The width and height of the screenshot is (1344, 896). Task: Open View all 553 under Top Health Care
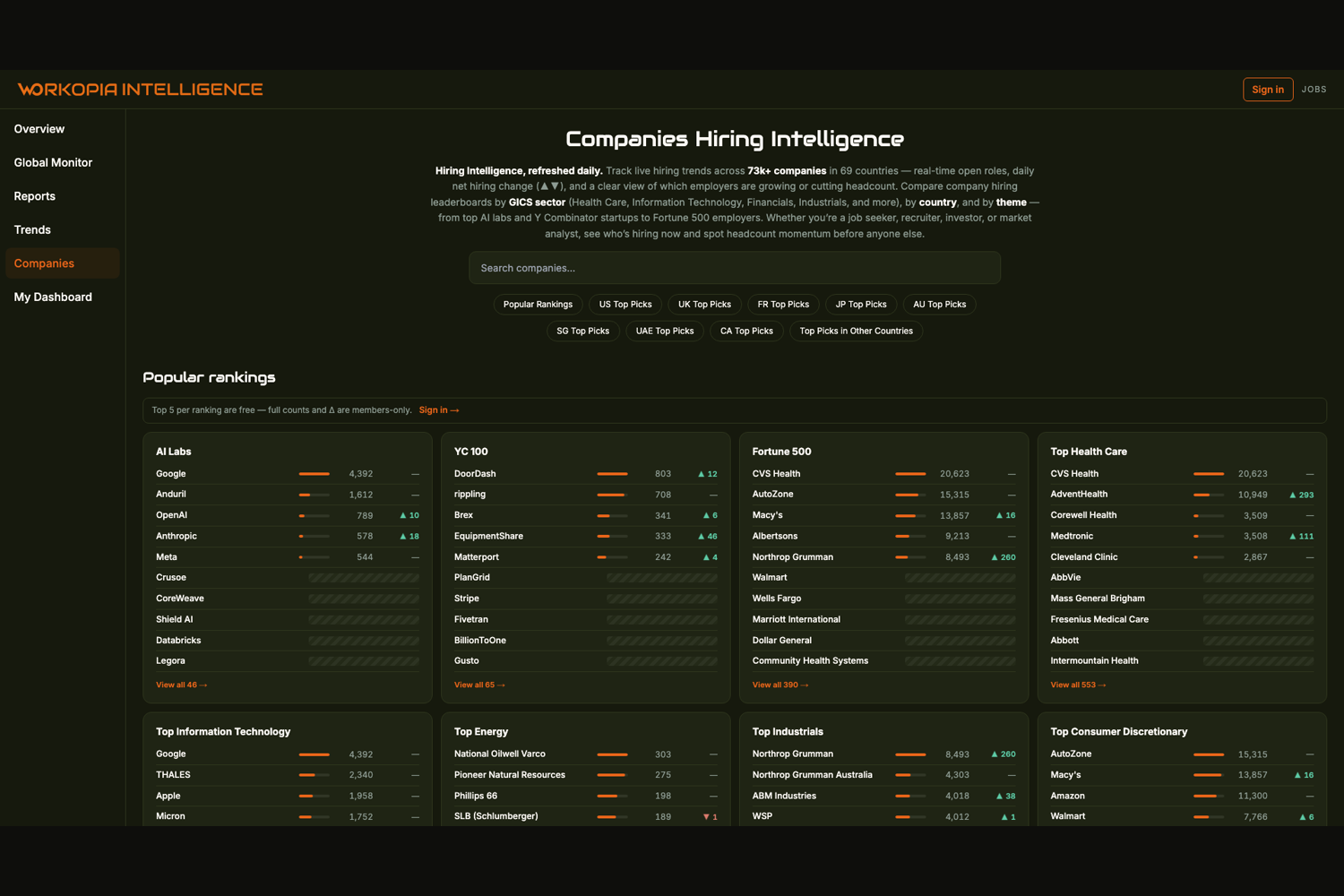[1078, 685]
